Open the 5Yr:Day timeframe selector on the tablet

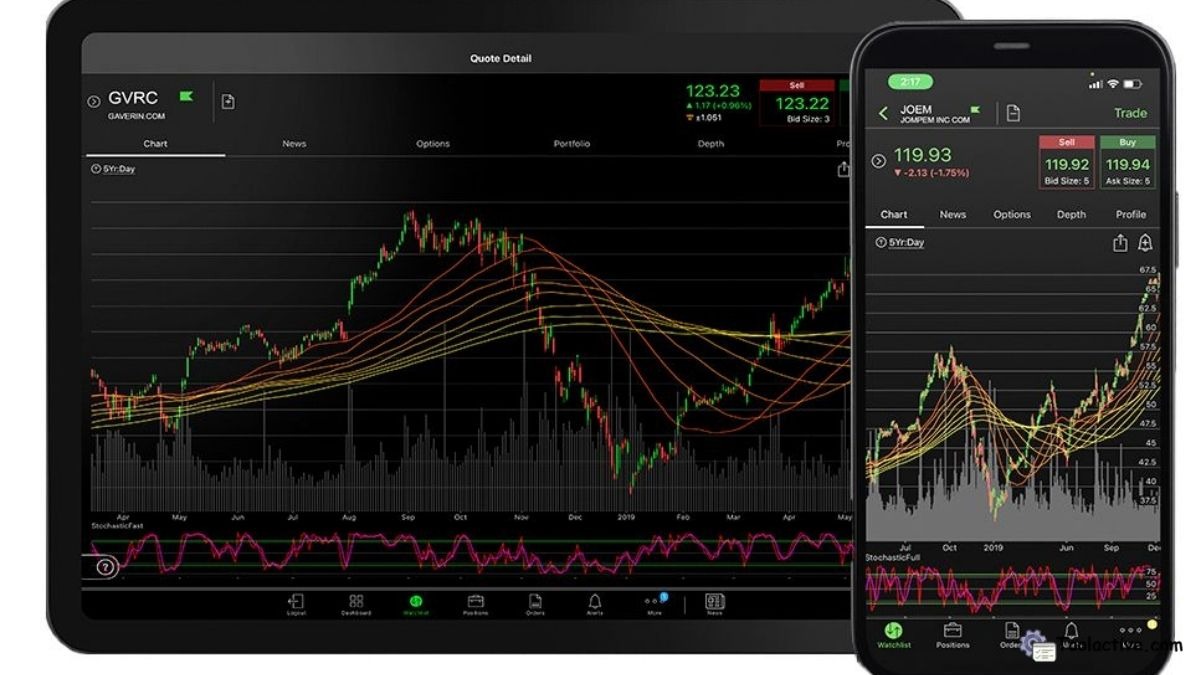pyautogui.click(x=115, y=168)
